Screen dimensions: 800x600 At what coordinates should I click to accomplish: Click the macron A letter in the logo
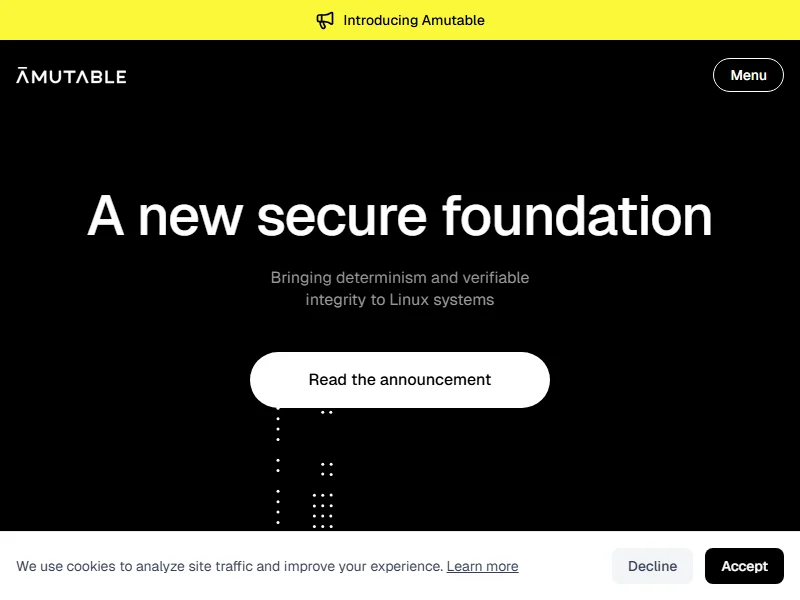(x=24, y=76)
